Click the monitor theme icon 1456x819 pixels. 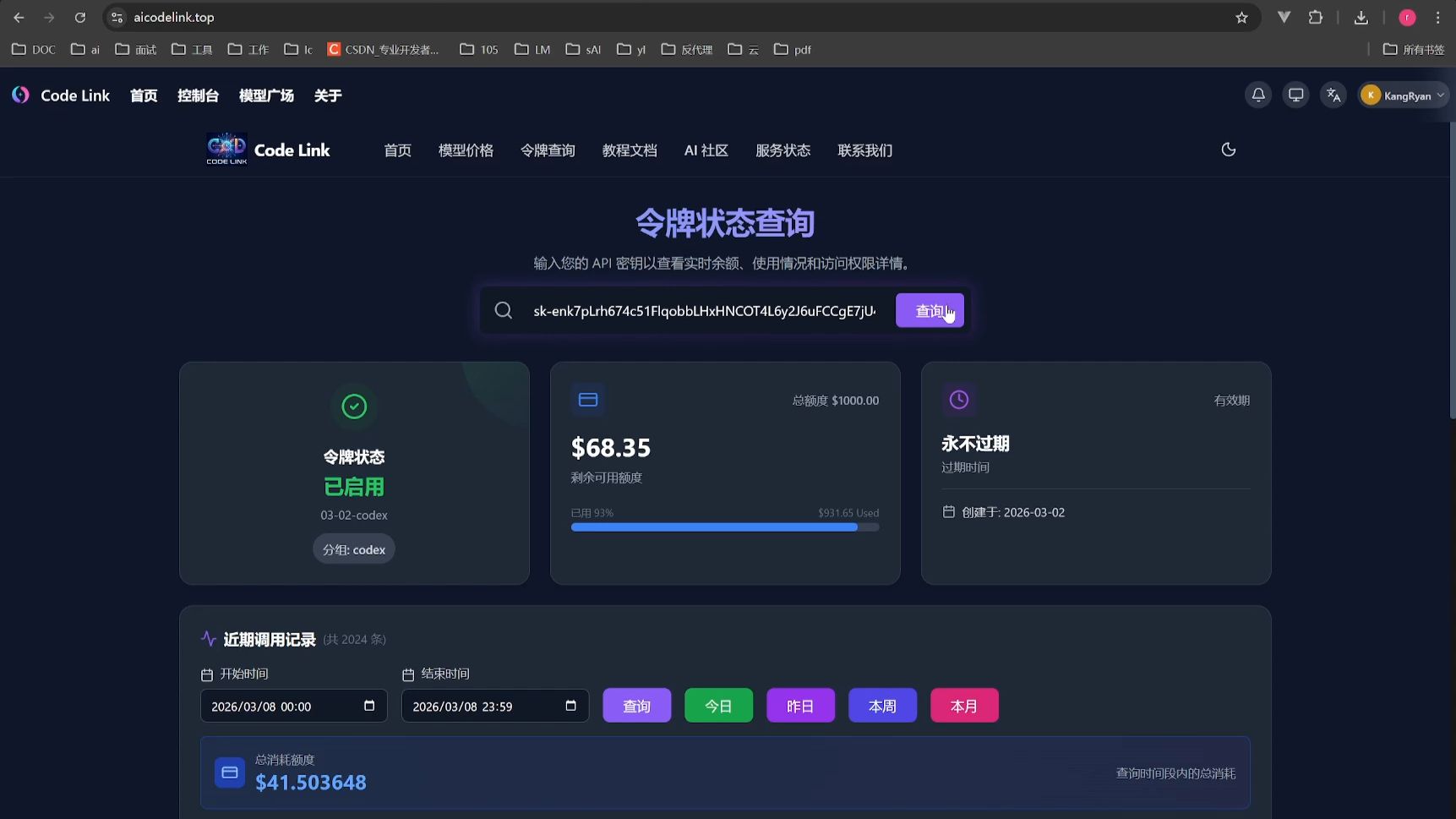pyautogui.click(x=1295, y=96)
